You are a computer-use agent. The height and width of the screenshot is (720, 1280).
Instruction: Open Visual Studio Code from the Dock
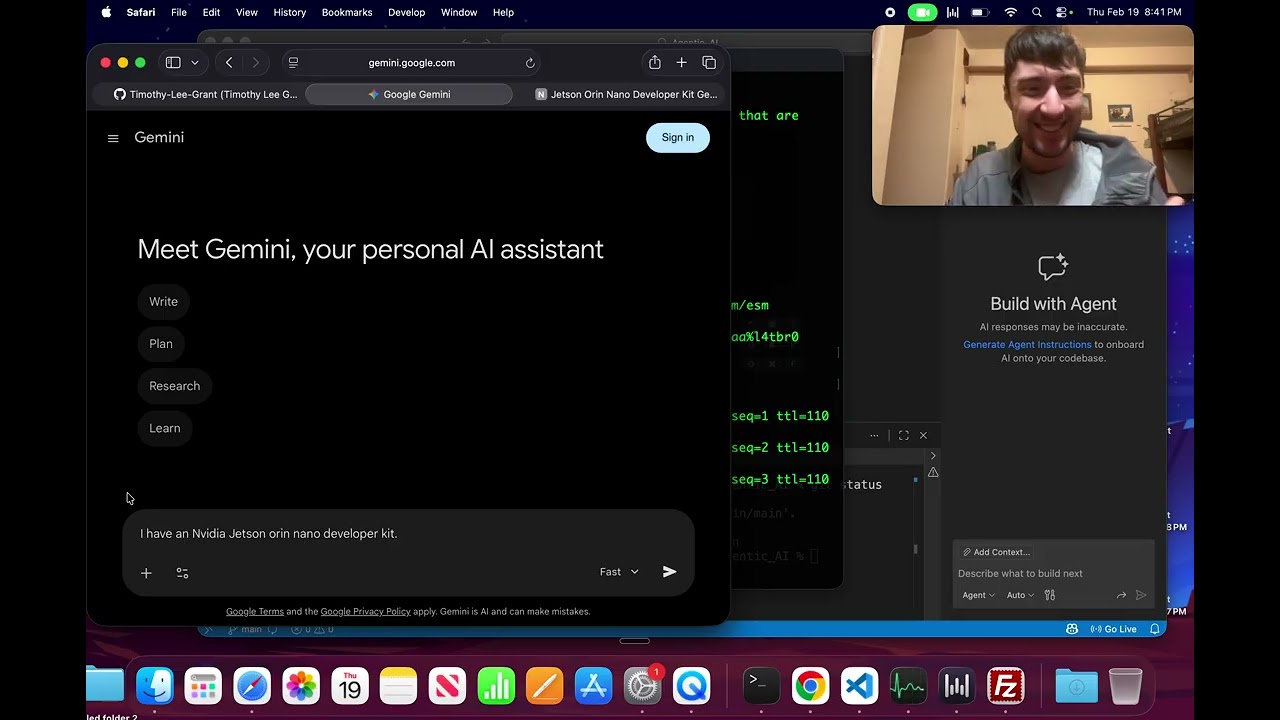[859, 686]
